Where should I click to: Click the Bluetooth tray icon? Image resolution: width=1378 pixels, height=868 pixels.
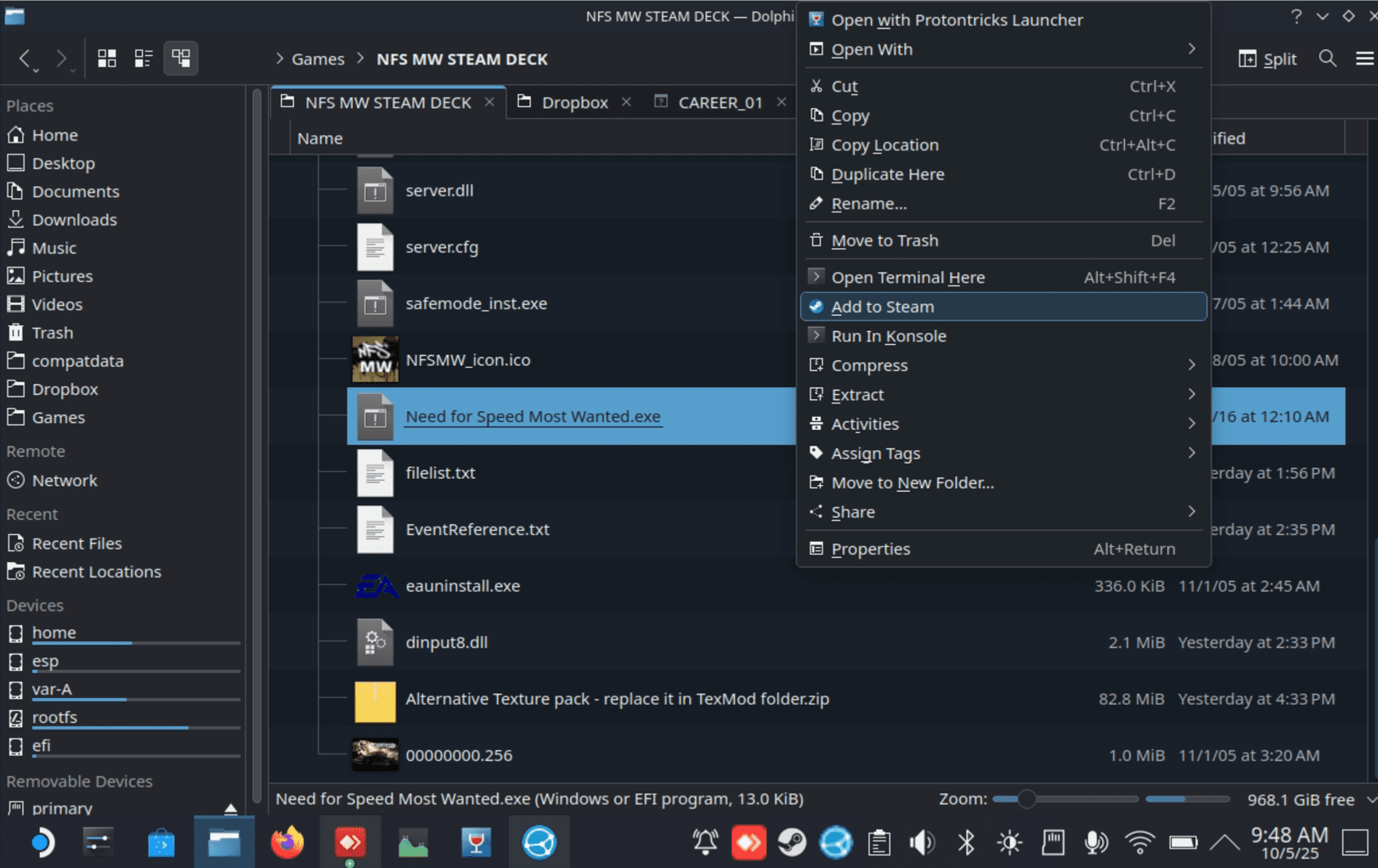click(x=966, y=843)
